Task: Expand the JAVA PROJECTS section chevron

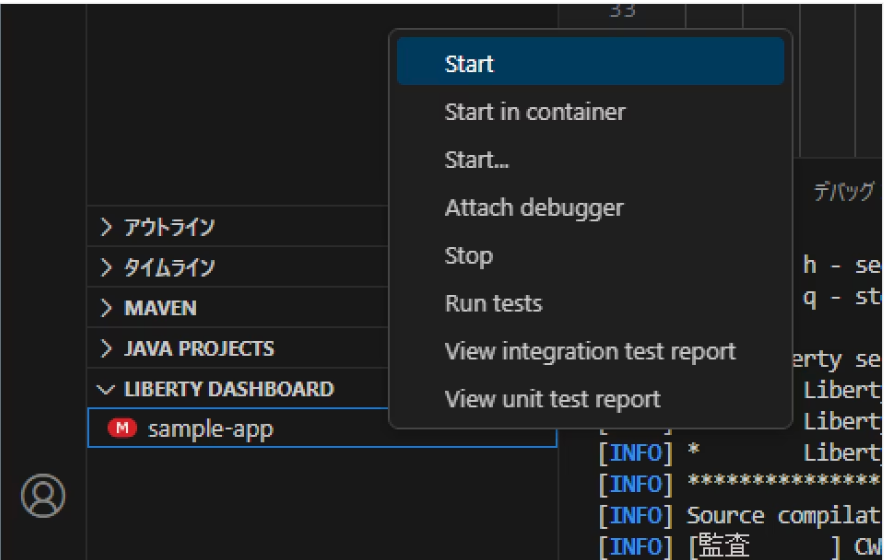Action: click(107, 349)
